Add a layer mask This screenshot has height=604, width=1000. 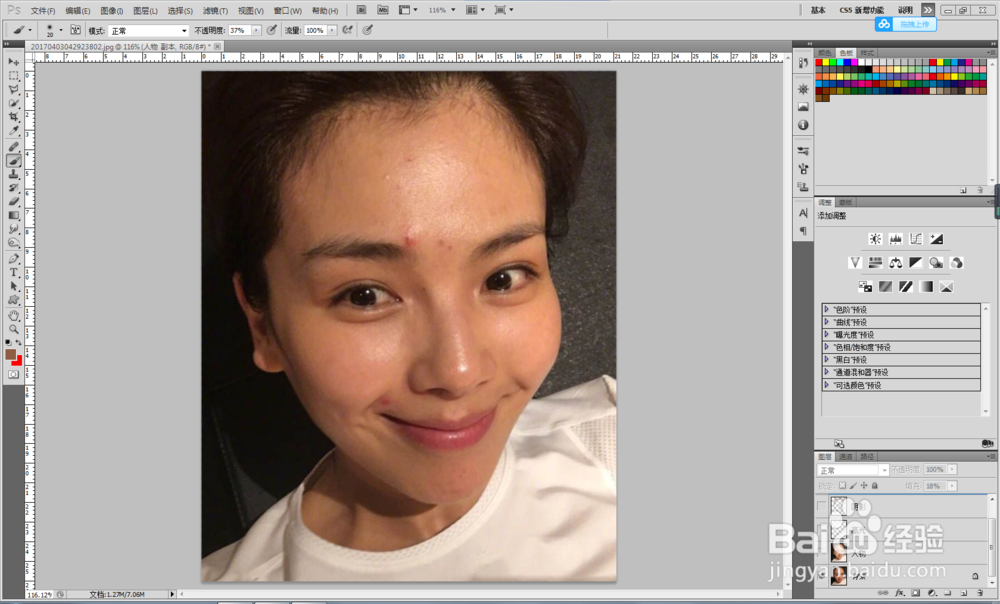click(x=916, y=593)
